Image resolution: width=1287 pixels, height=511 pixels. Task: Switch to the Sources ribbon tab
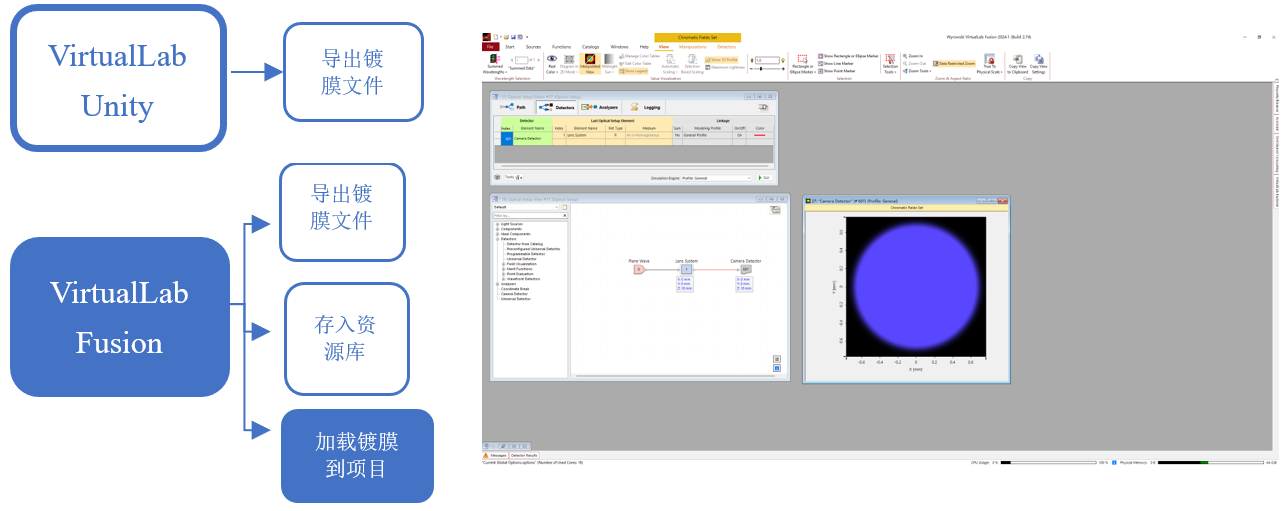click(x=533, y=47)
